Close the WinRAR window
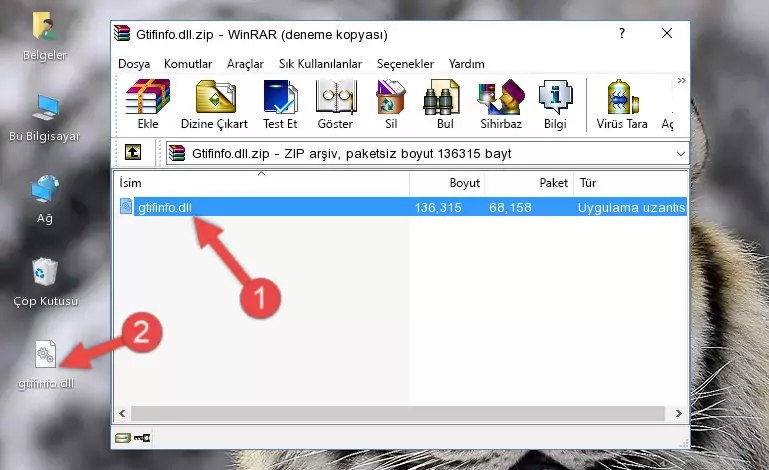The height and width of the screenshot is (470, 769). coord(667,33)
